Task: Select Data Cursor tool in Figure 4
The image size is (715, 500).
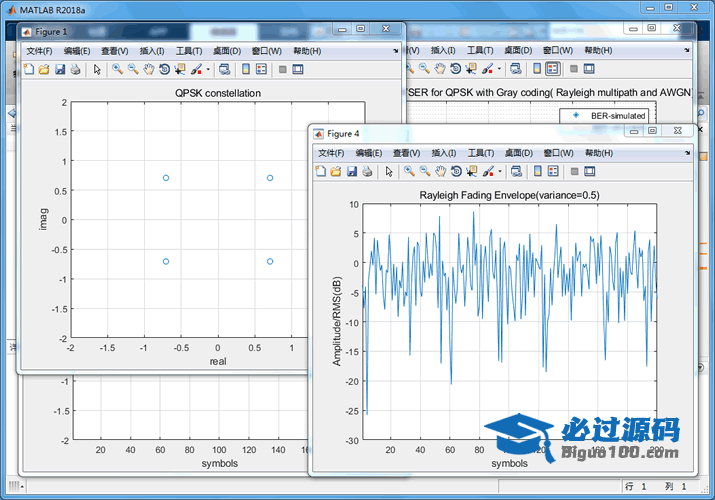Action: click(x=471, y=171)
